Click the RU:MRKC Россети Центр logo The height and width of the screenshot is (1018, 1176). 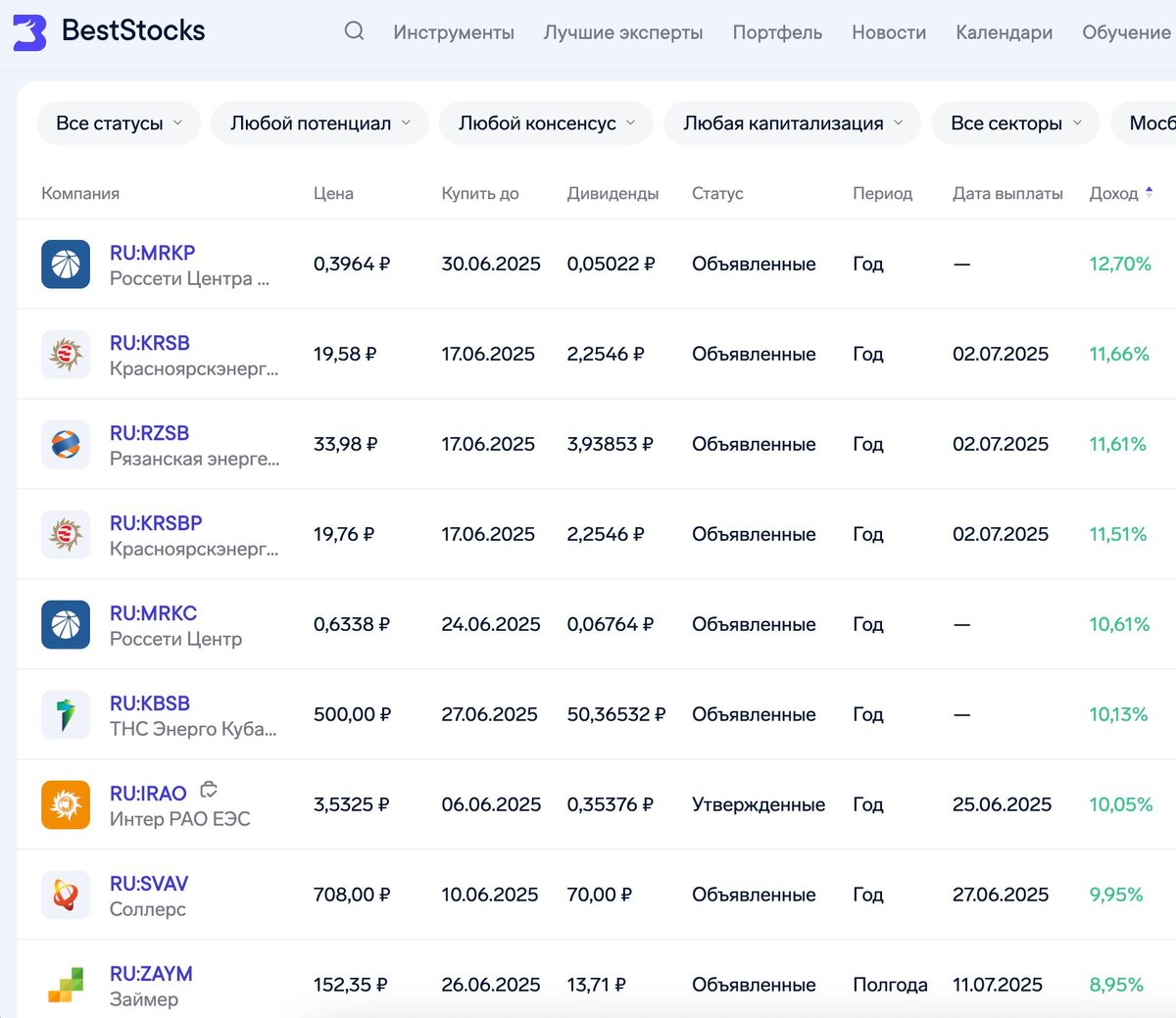[x=66, y=625]
